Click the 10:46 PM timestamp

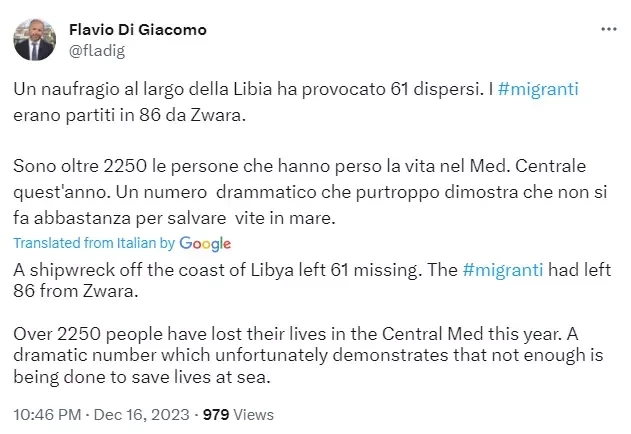[46, 414]
